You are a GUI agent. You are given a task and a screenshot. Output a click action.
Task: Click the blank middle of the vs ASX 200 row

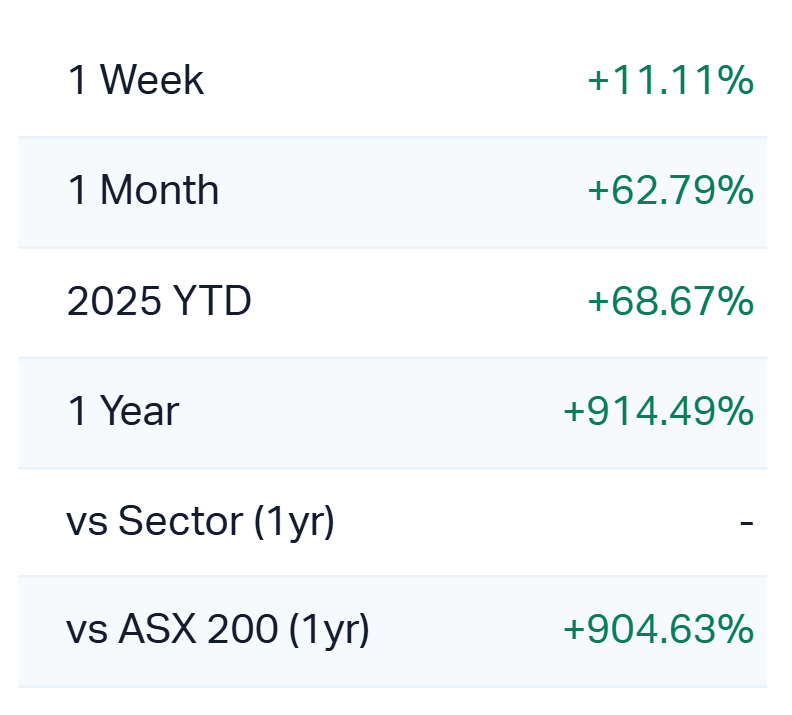[460, 630]
